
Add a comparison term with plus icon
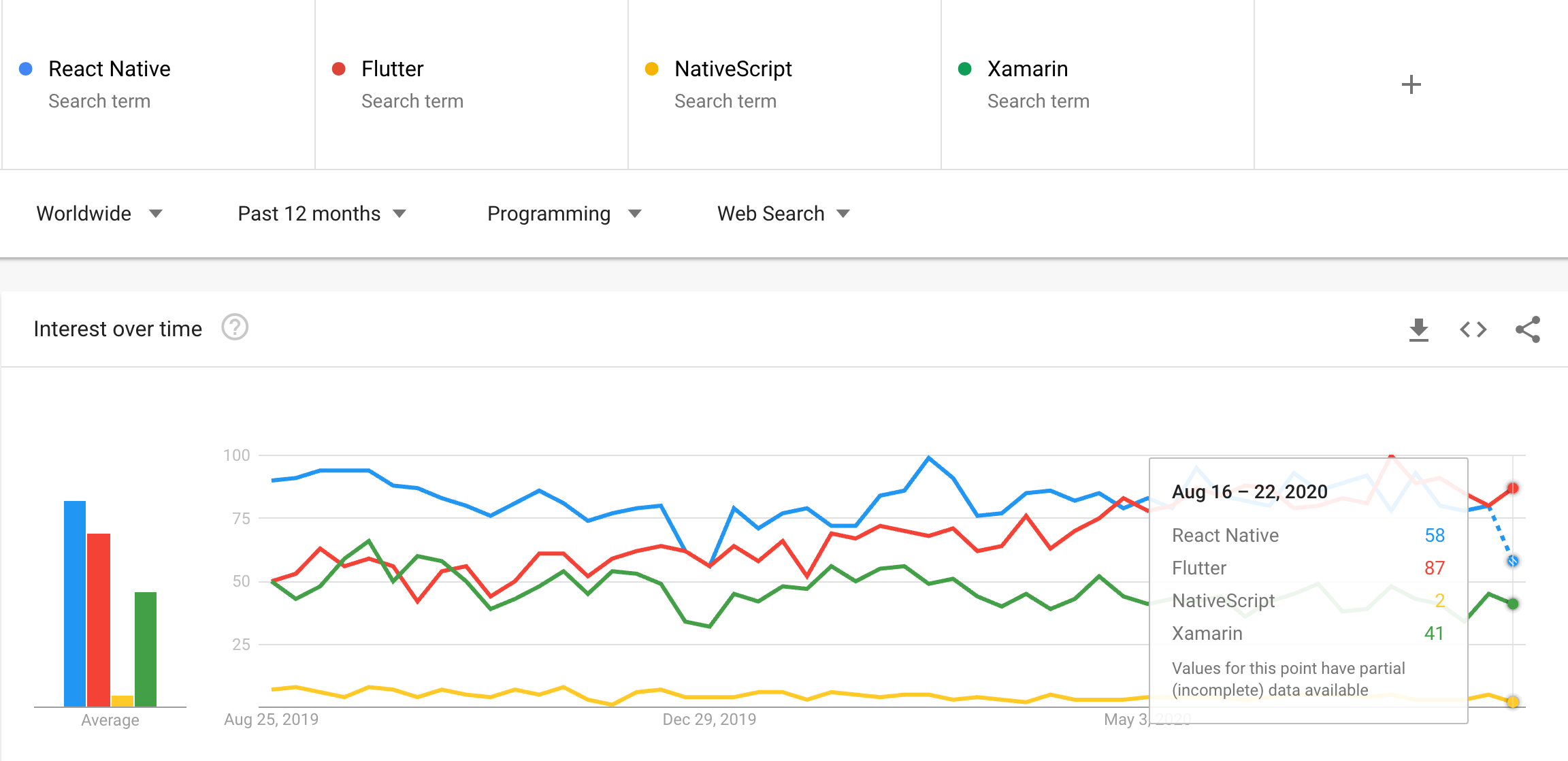tap(1411, 84)
